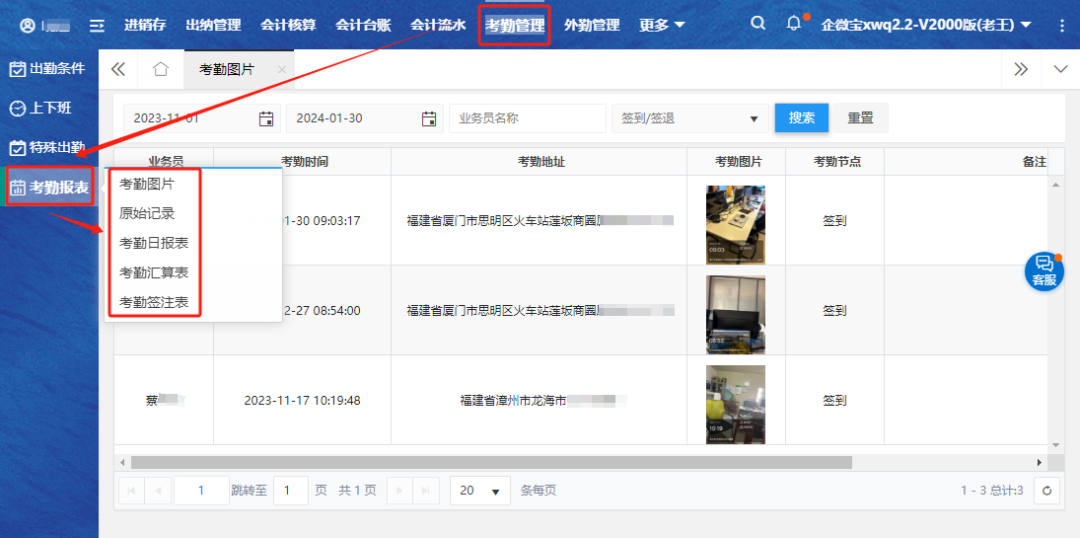
Task: Open the 外勤管理 top menu
Action: 592,25
